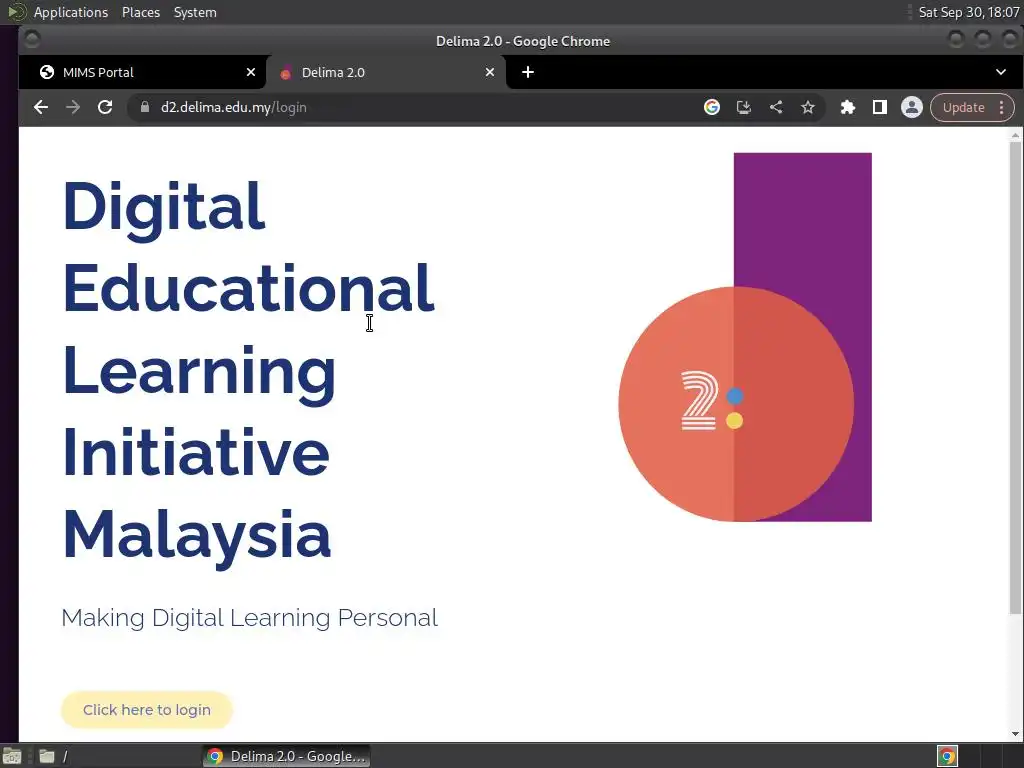
Task: Click the Delima 2 logo graphic
Action: [744, 338]
